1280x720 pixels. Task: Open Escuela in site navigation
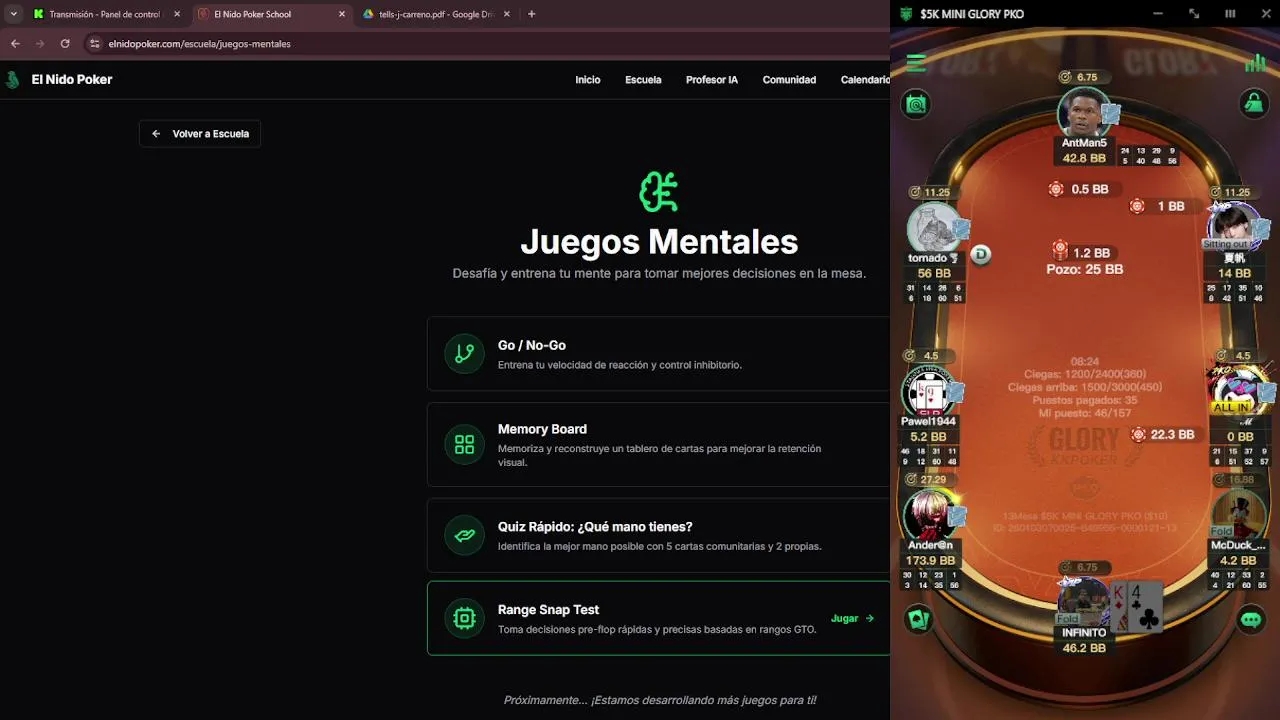pos(643,80)
